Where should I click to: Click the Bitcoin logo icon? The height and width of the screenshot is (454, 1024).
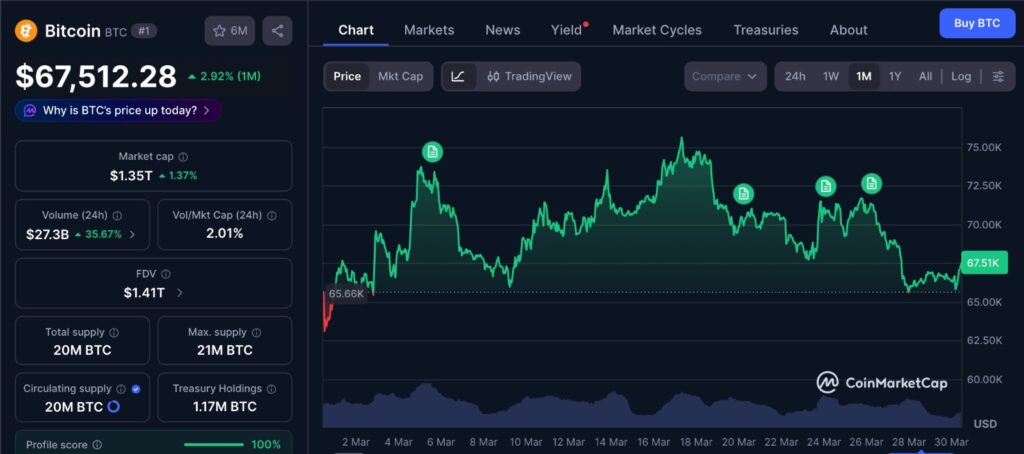point(27,31)
